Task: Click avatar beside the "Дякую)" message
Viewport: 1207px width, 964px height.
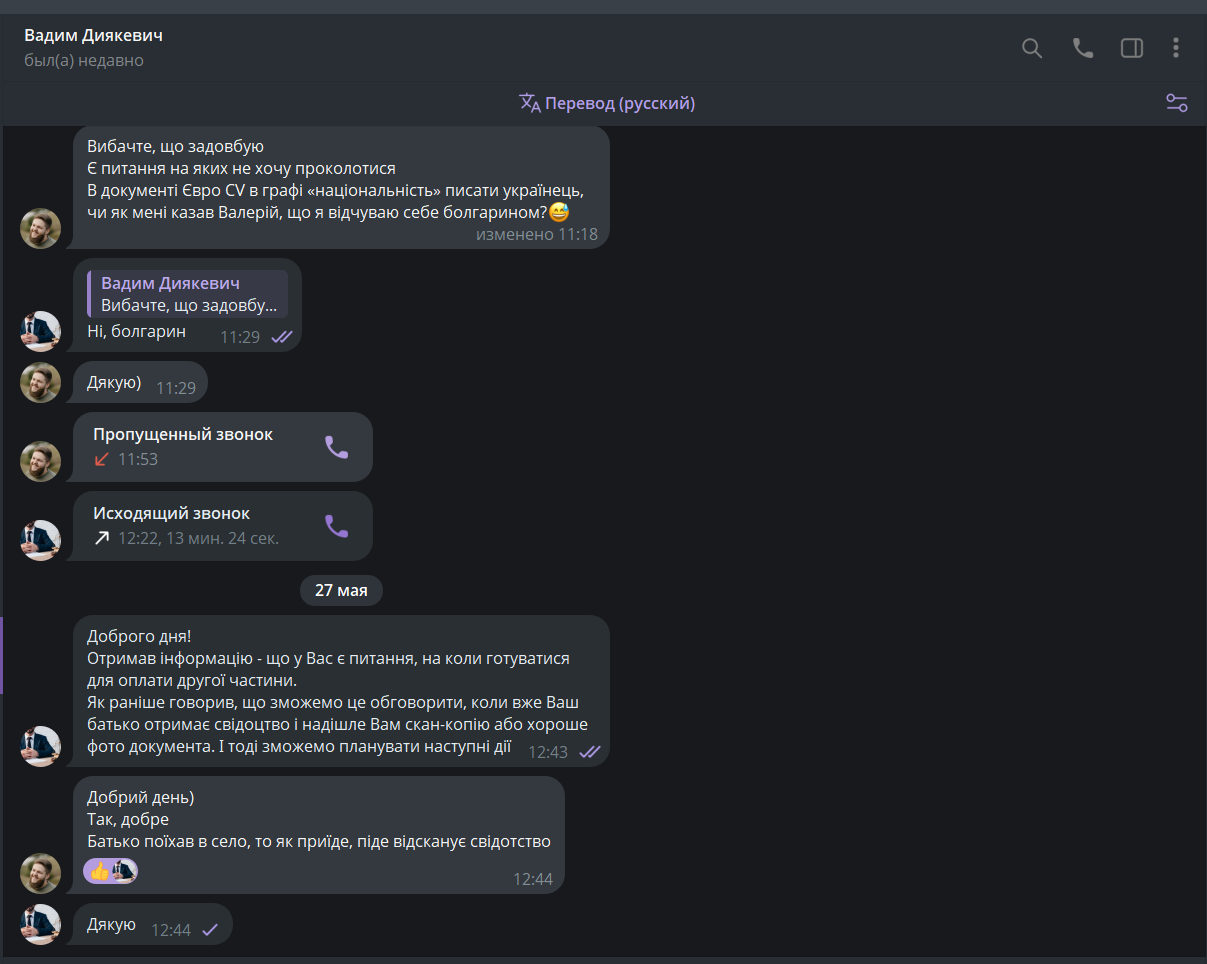Action: pos(41,382)
